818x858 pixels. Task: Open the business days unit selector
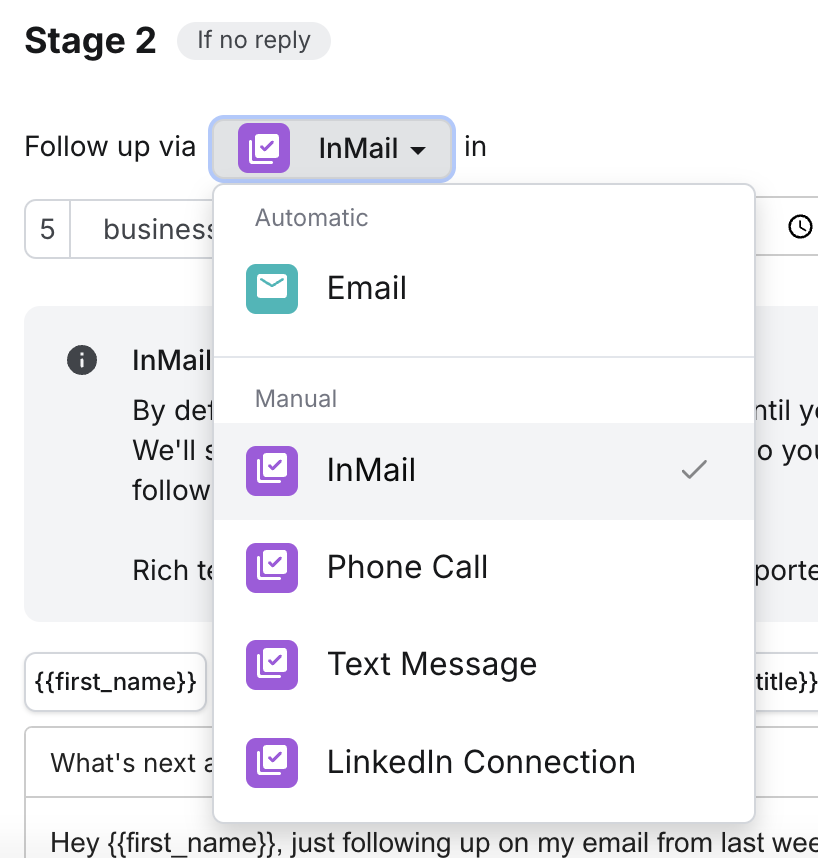[x=142, y=229]
